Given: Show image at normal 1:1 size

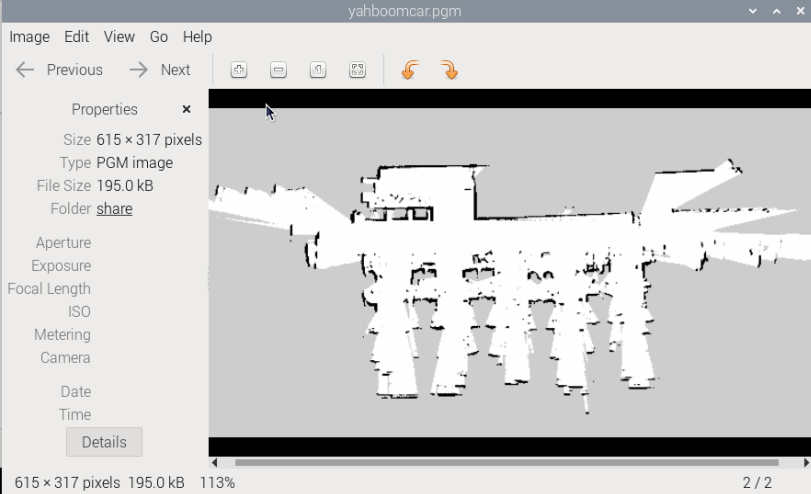Looking at the screenshot, I should [318, 70].
